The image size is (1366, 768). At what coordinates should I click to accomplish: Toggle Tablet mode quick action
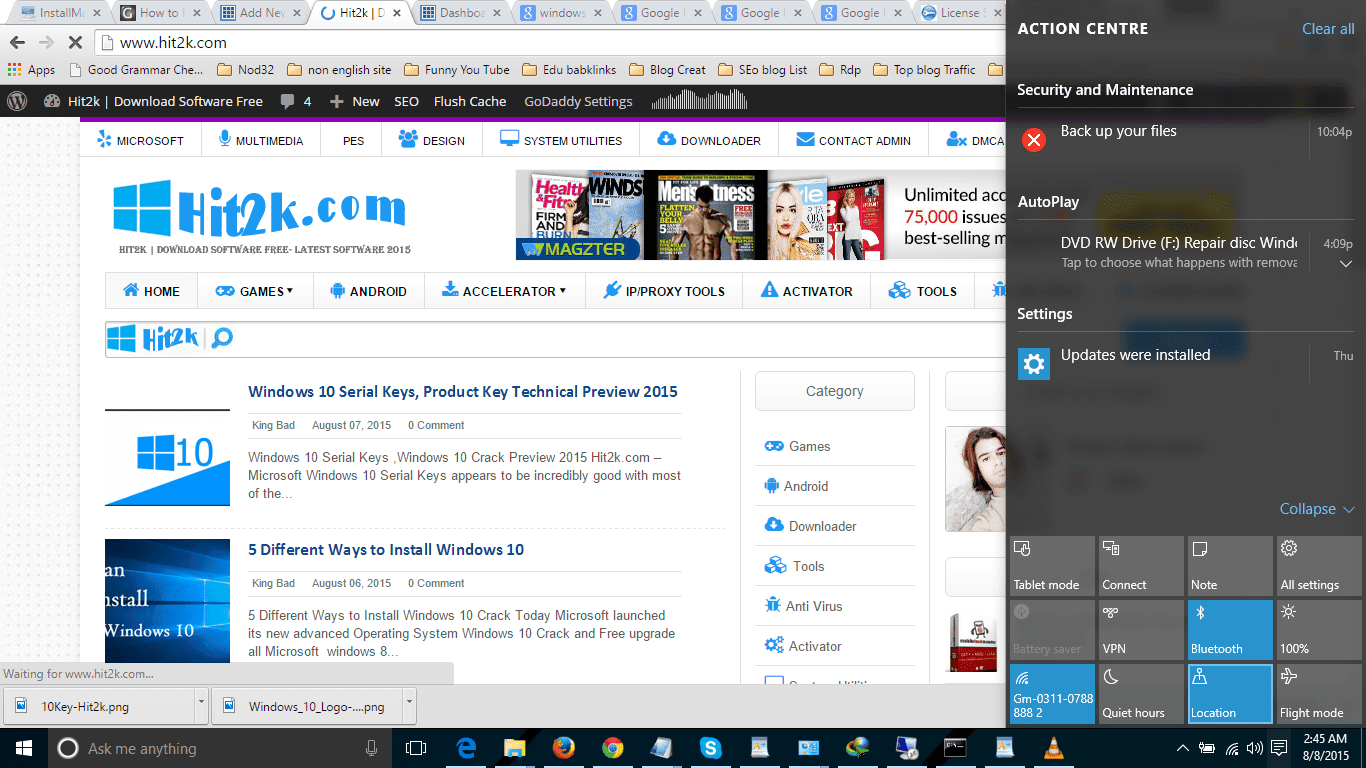[1052, 566]
